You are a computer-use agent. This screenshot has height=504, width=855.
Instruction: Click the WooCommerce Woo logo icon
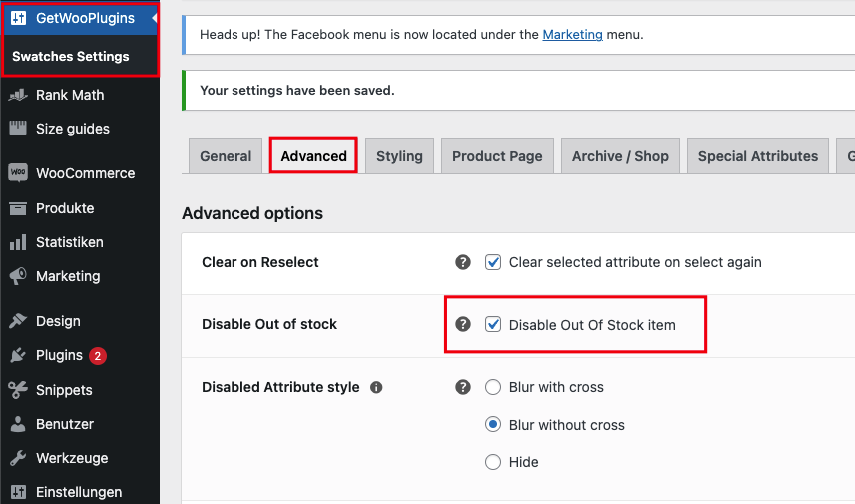click(18, 172)
